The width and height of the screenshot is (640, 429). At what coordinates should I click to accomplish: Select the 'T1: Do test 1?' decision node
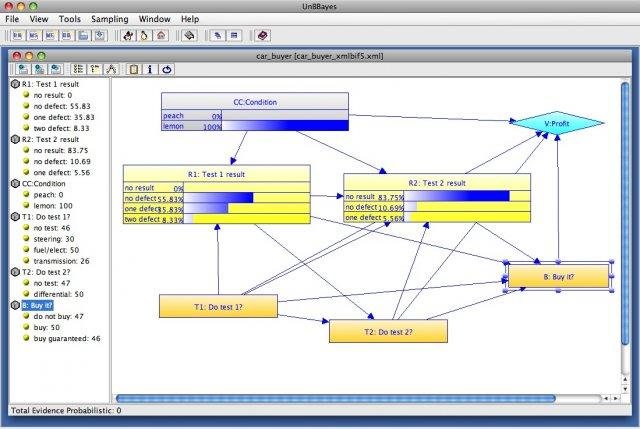216,306
